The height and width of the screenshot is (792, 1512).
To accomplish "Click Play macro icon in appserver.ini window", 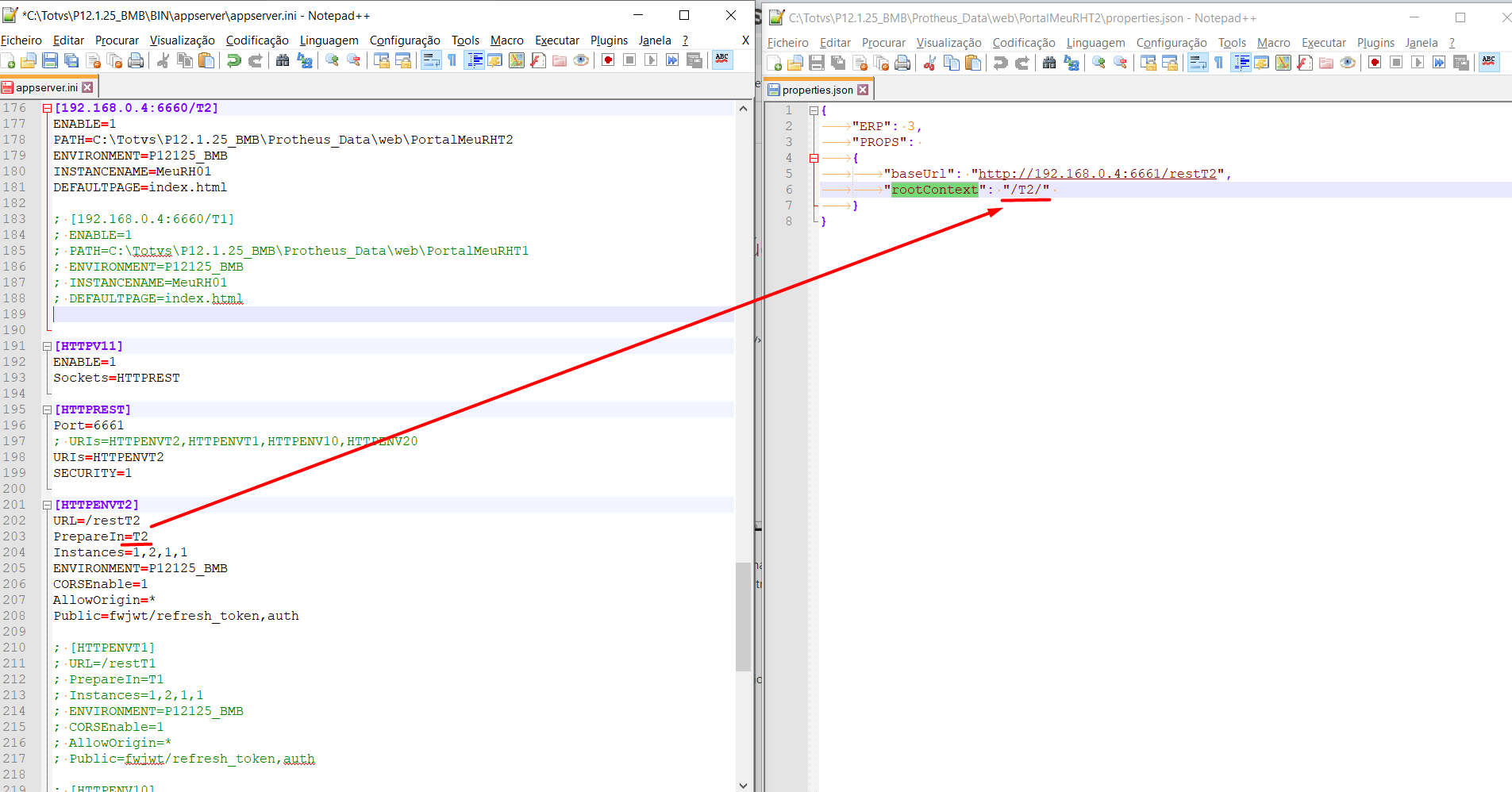I will pos(651,60).
